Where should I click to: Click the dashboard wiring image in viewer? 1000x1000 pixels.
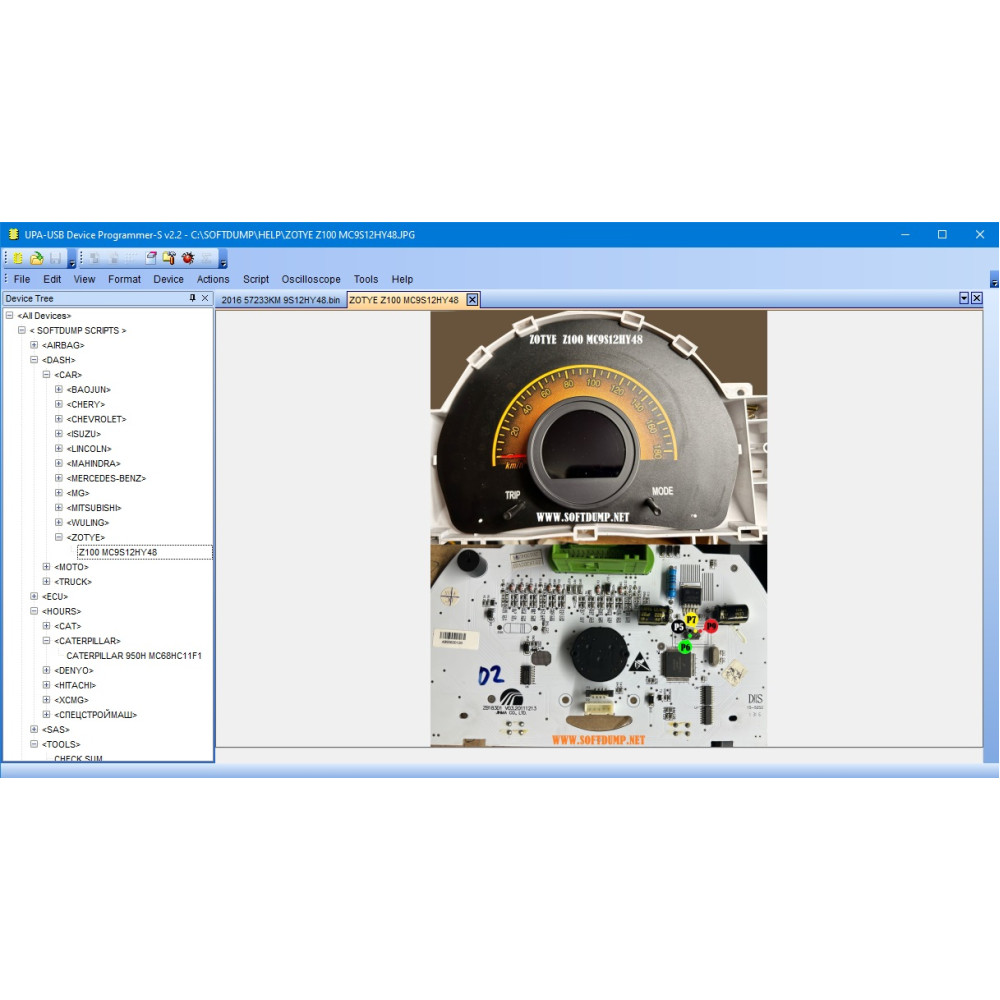[599, 529]
